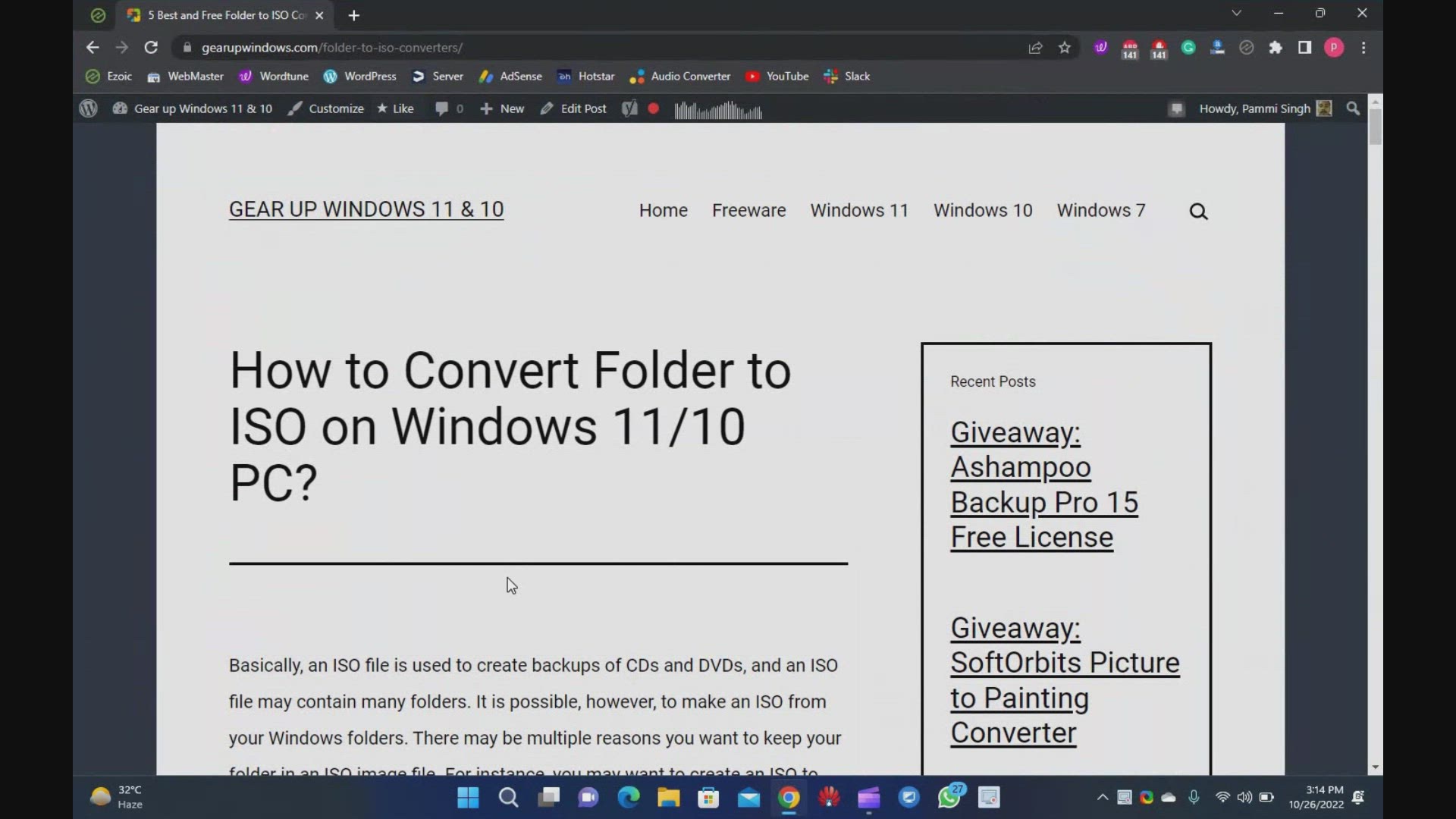Screen dimensions: 1456x819
Task: Reload the page with the refresh icon
Action: pyautogui.click(x=151, y=47)
